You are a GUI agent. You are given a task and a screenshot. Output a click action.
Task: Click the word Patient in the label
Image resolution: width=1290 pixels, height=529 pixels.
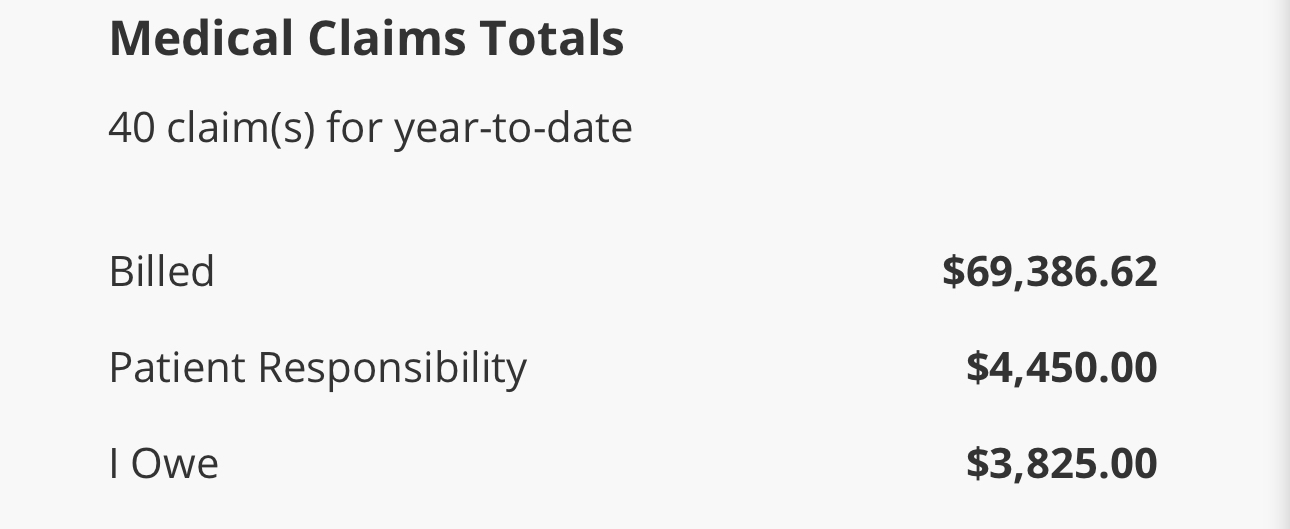pos(177,368)
